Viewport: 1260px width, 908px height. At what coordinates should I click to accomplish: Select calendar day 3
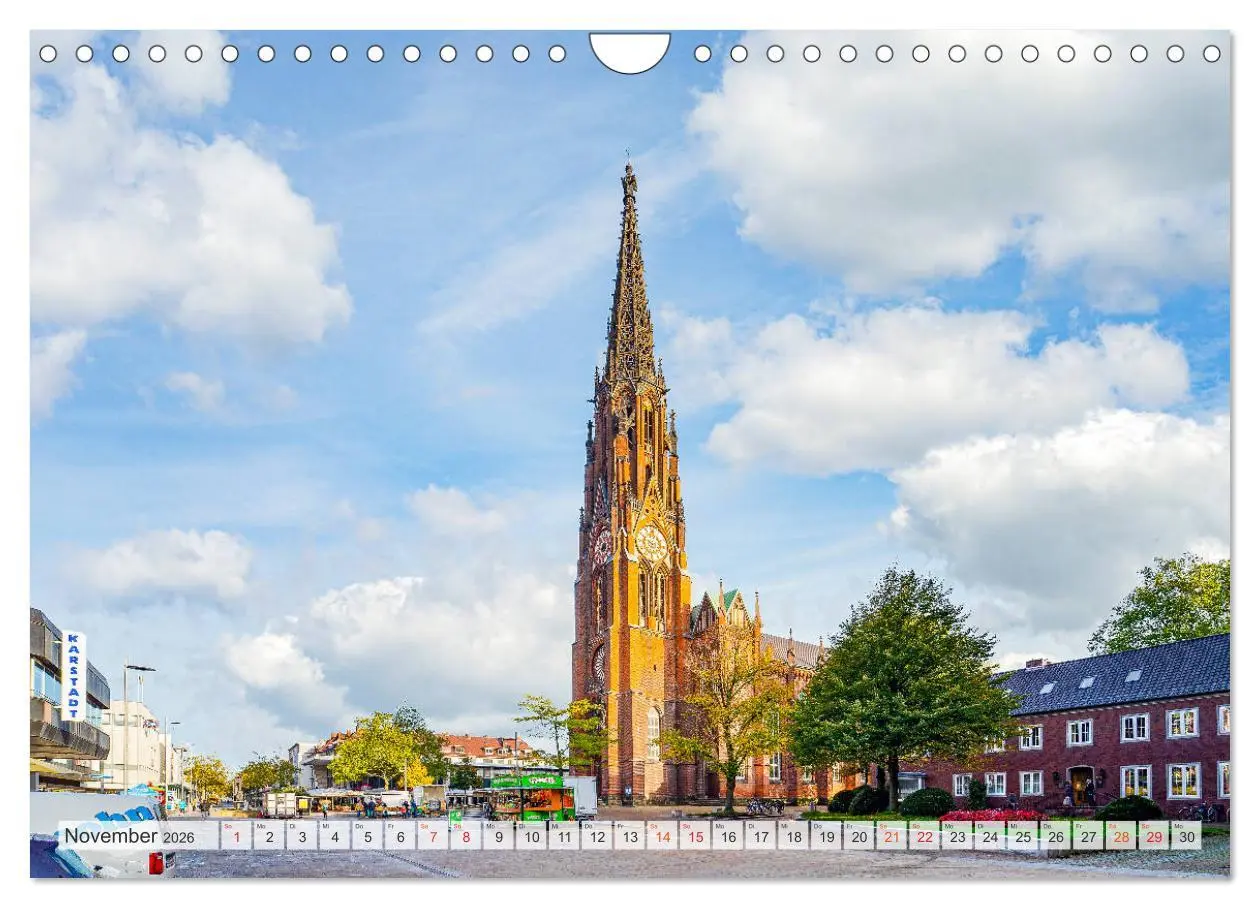302,836
